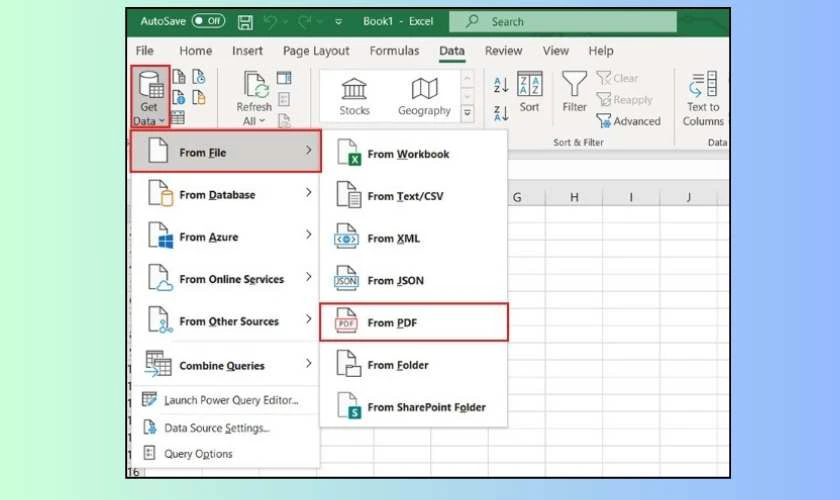
Task: Select column J header
Action: pyautogui.click(x=688, y=197)
